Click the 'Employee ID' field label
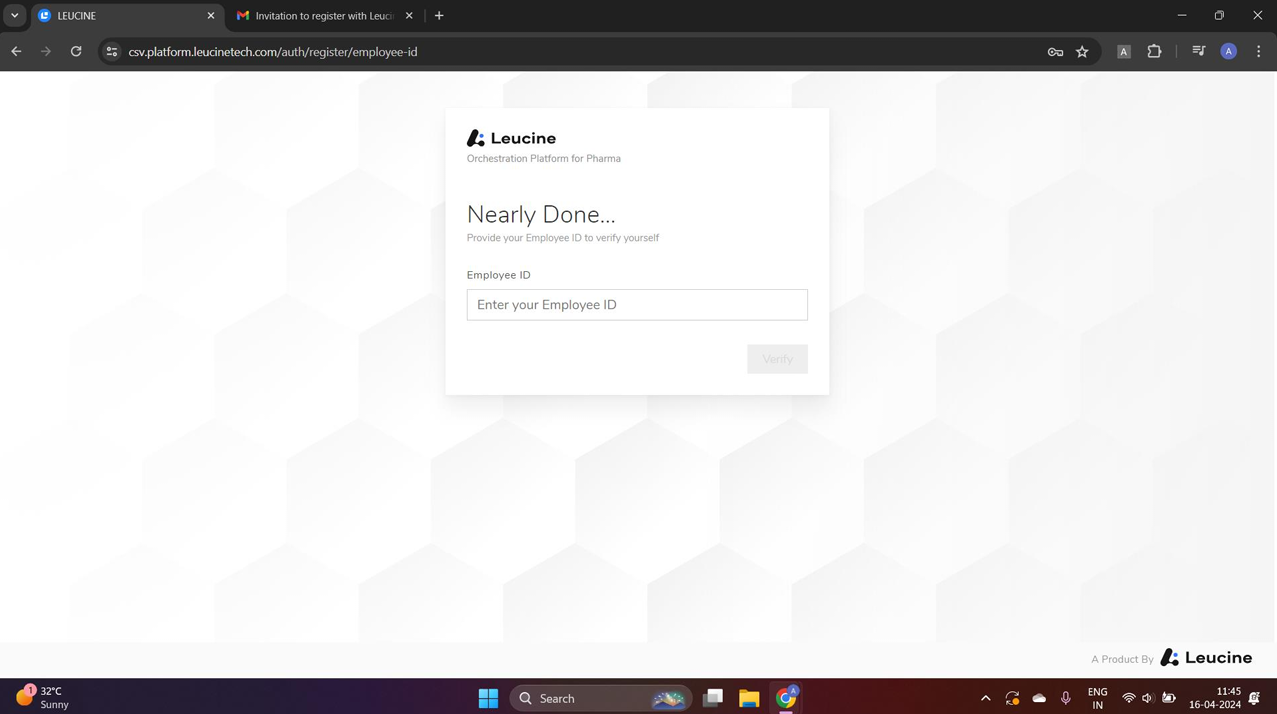The image size is (1277, 714). pos(499,275)
